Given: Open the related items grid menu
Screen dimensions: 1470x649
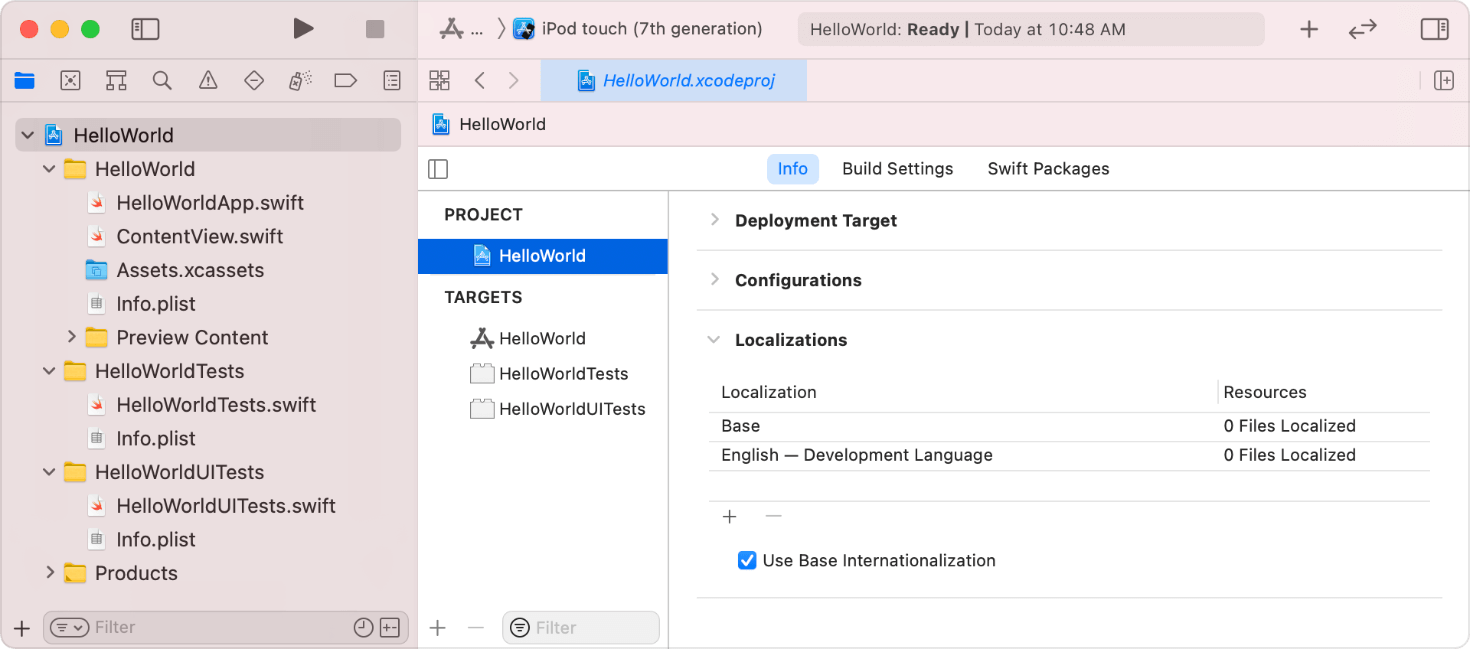Looking at the screenshot, I should [439, 81].
